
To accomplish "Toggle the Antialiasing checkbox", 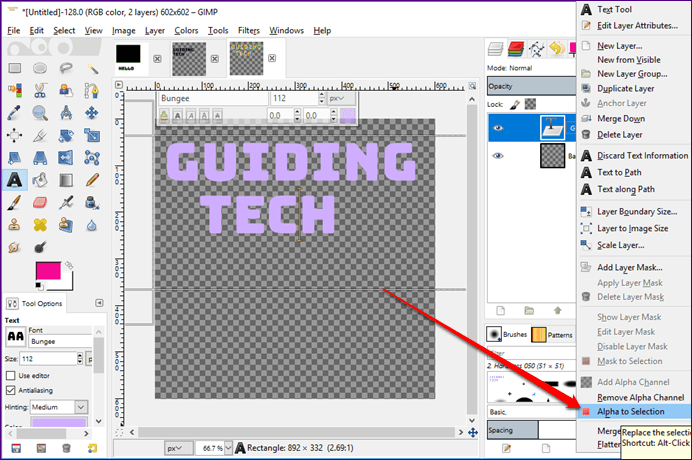I will point(11,390).
